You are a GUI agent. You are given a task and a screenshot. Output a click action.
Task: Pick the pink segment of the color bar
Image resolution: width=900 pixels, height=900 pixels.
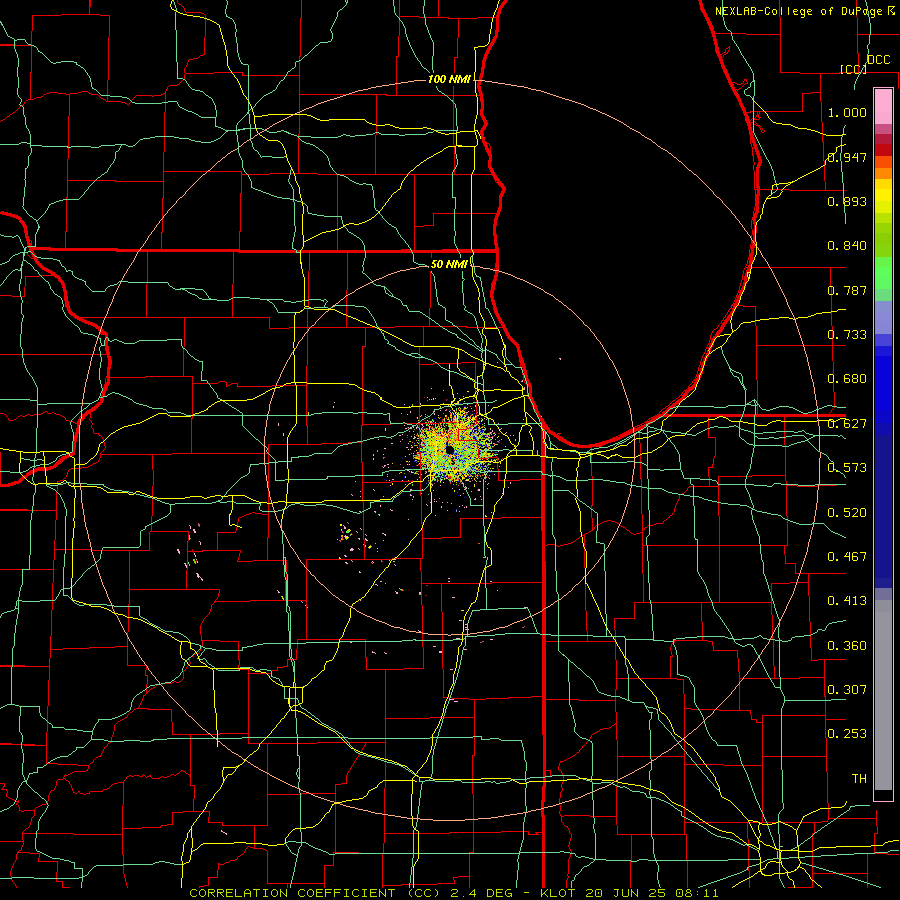tap(883, 107)
